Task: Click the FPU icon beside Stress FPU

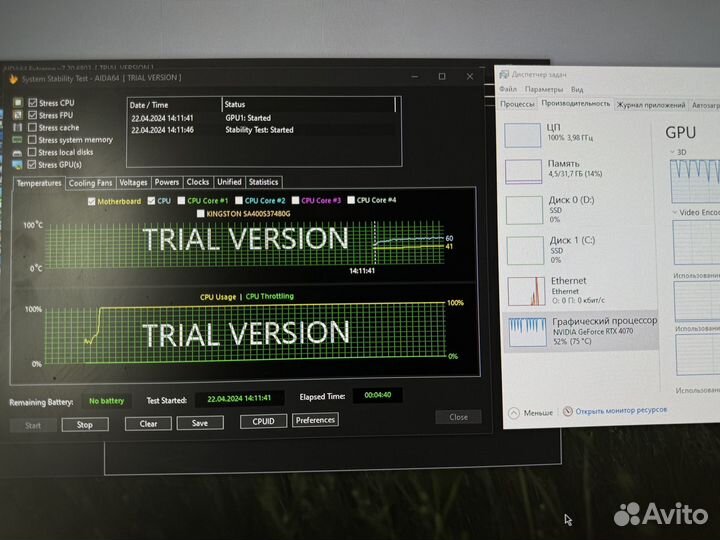Action: click(17, 115)
